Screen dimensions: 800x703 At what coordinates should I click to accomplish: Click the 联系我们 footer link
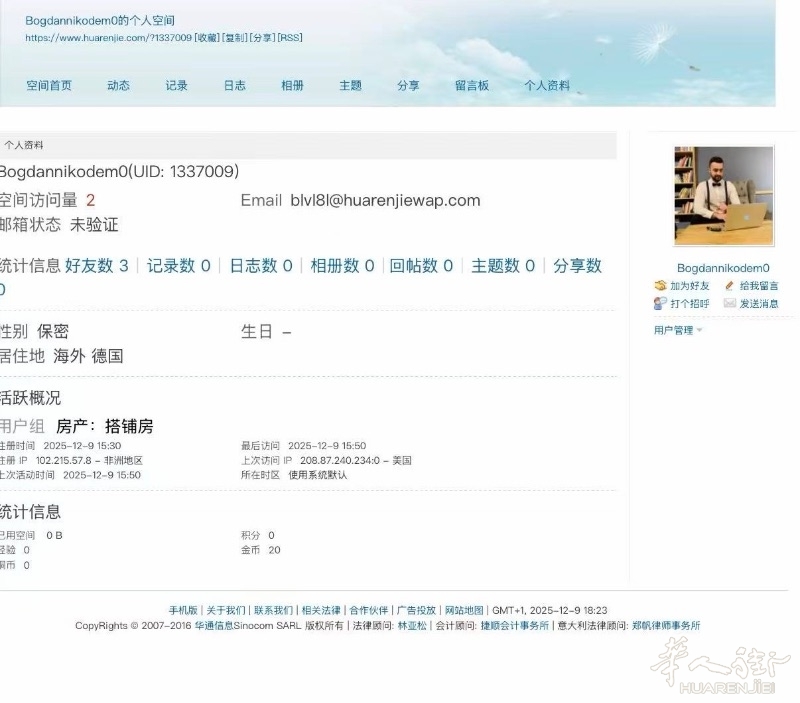pos(273,610)
